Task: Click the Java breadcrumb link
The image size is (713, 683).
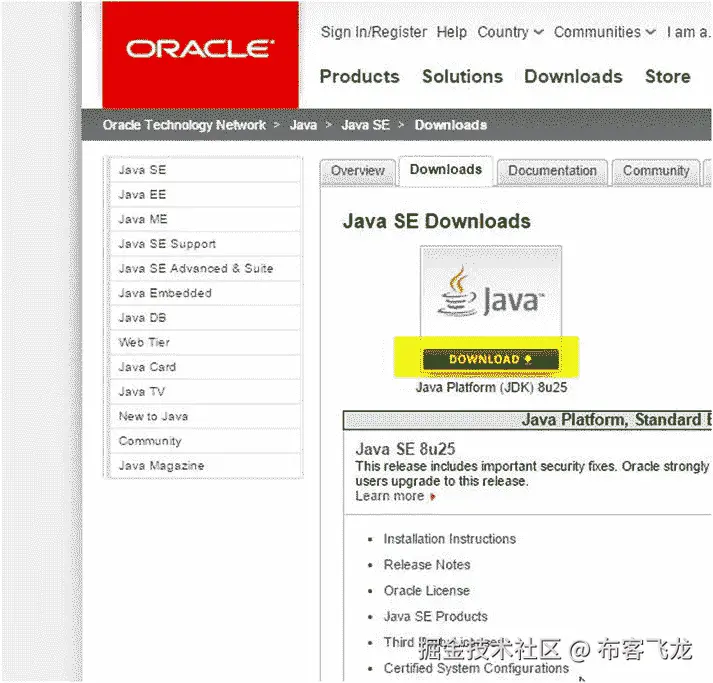Action: (x=303, y=125)
